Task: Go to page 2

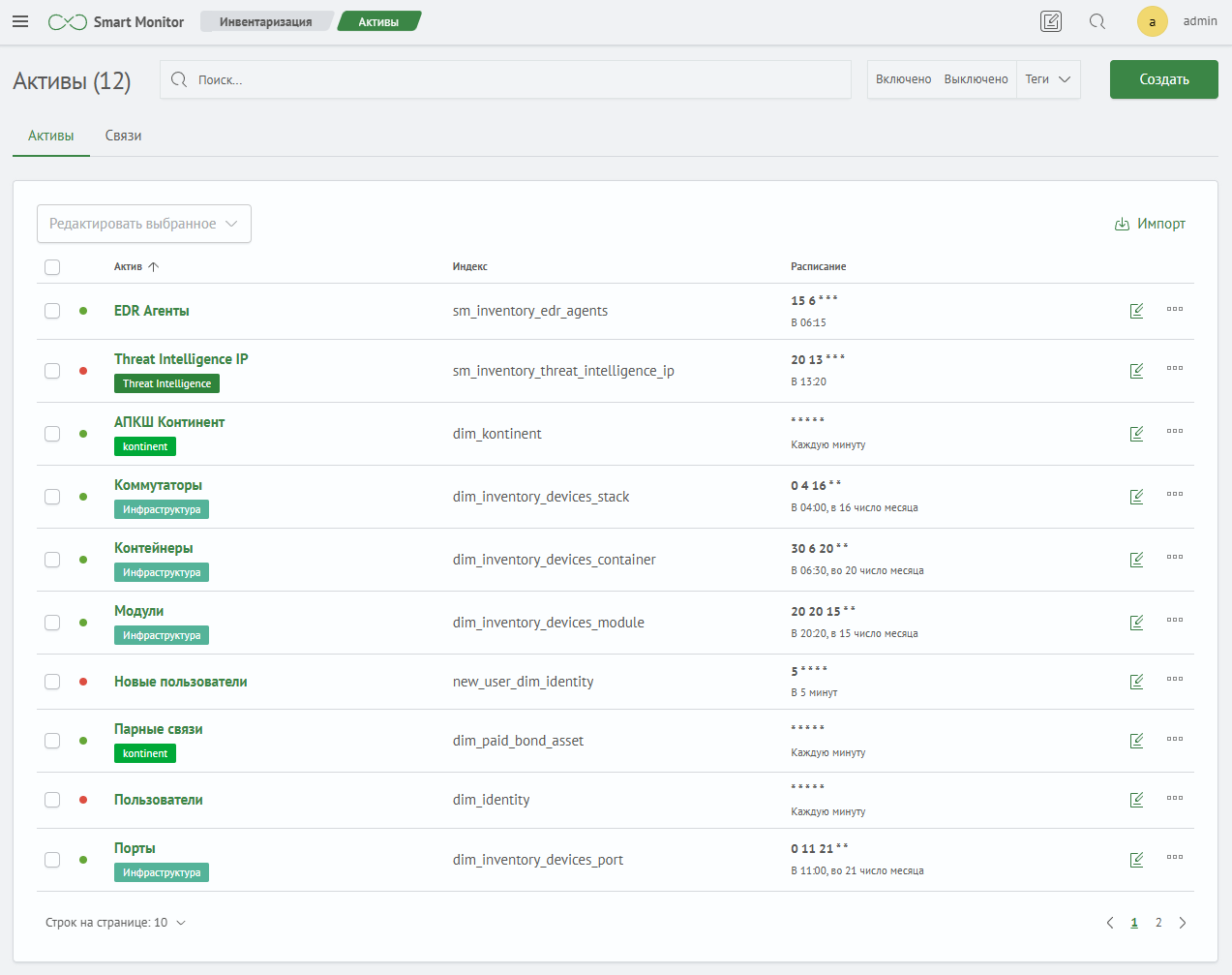Action: point(1158,923)
